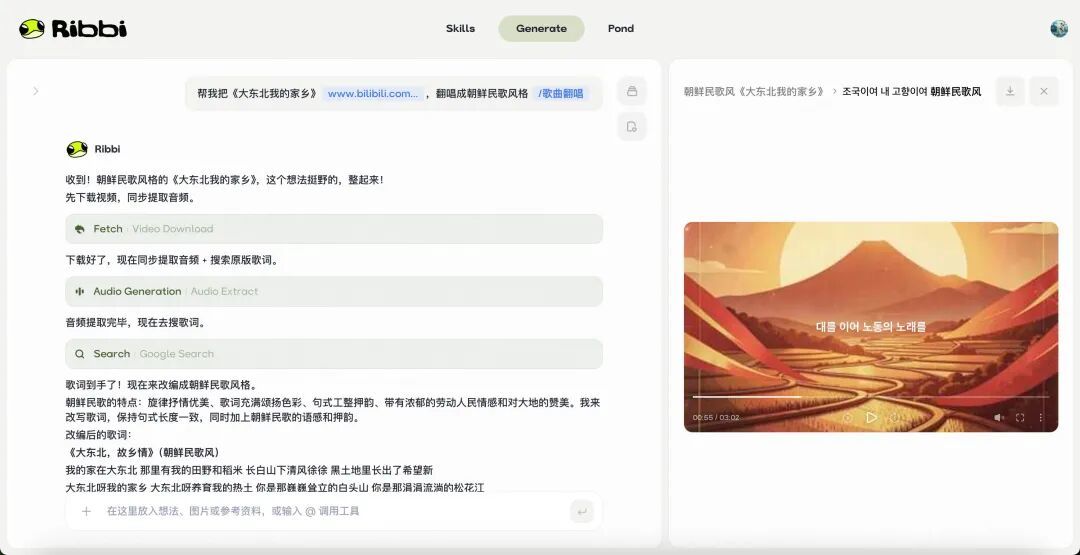Image resolution: width=1080 pixels, height=555 pixels.
Task: Rewind the video with back-skip icon
Action: [x=847, y=417]
